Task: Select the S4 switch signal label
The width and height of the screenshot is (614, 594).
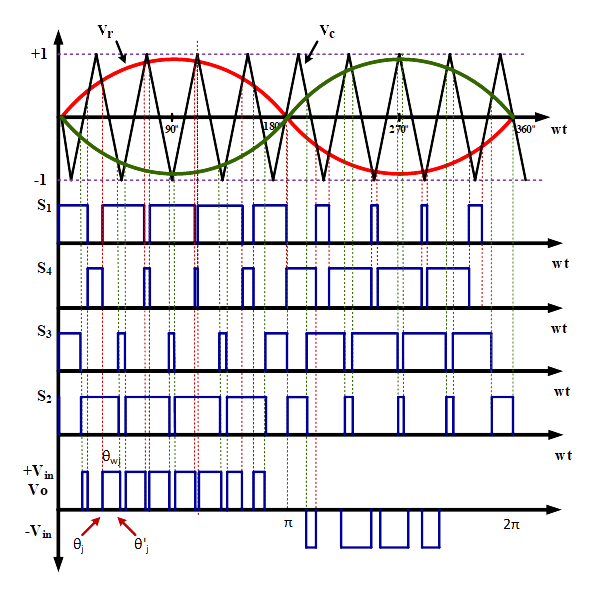Action: point(44,269)
